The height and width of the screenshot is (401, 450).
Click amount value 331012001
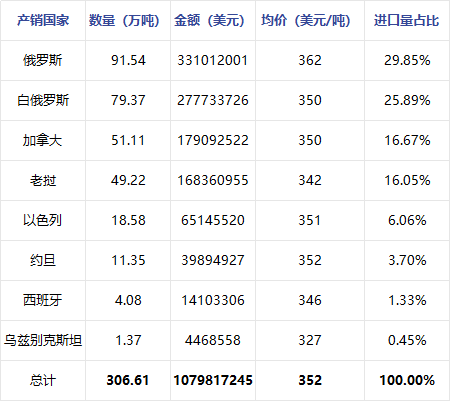[x=213, y=60]
